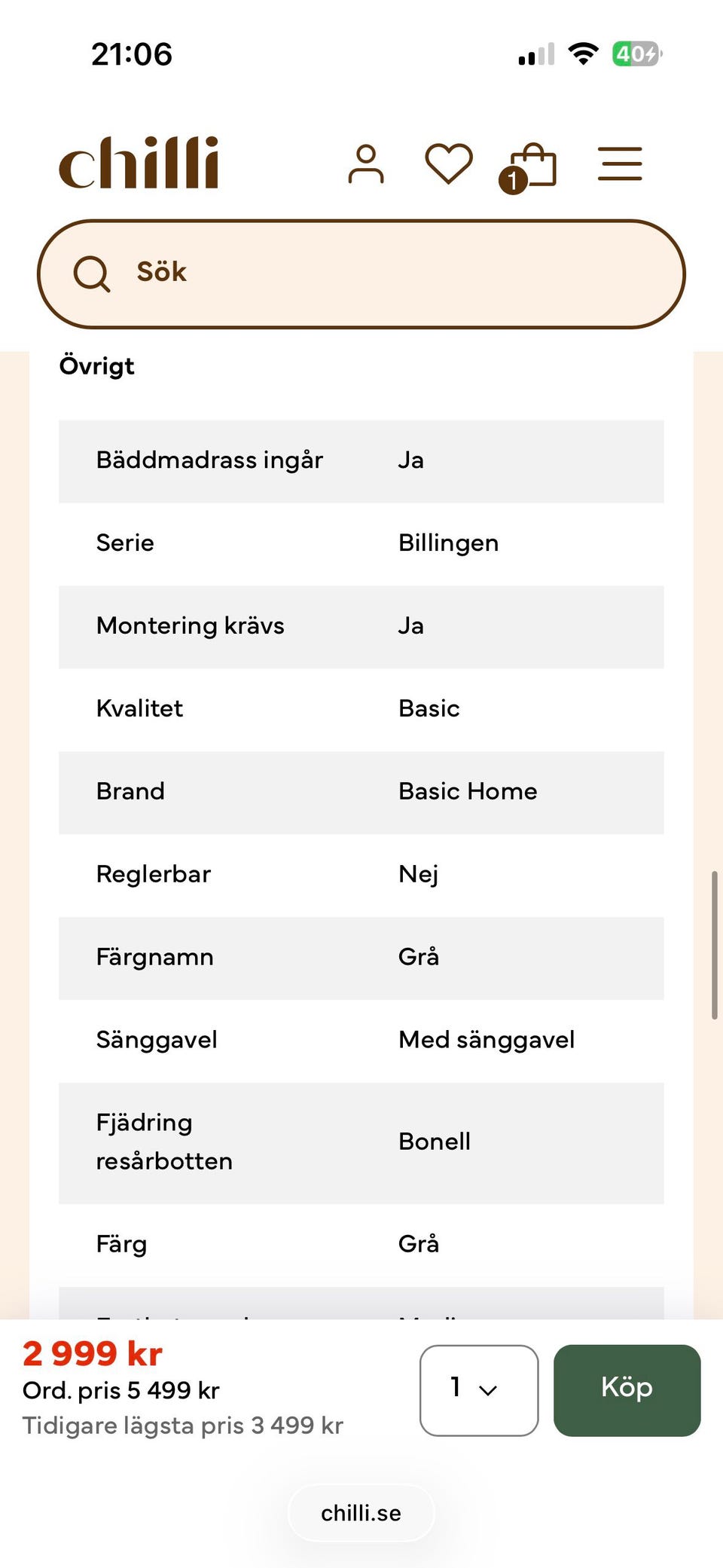
Task: Open the shopping bag cart
Action: coord(535,164)
